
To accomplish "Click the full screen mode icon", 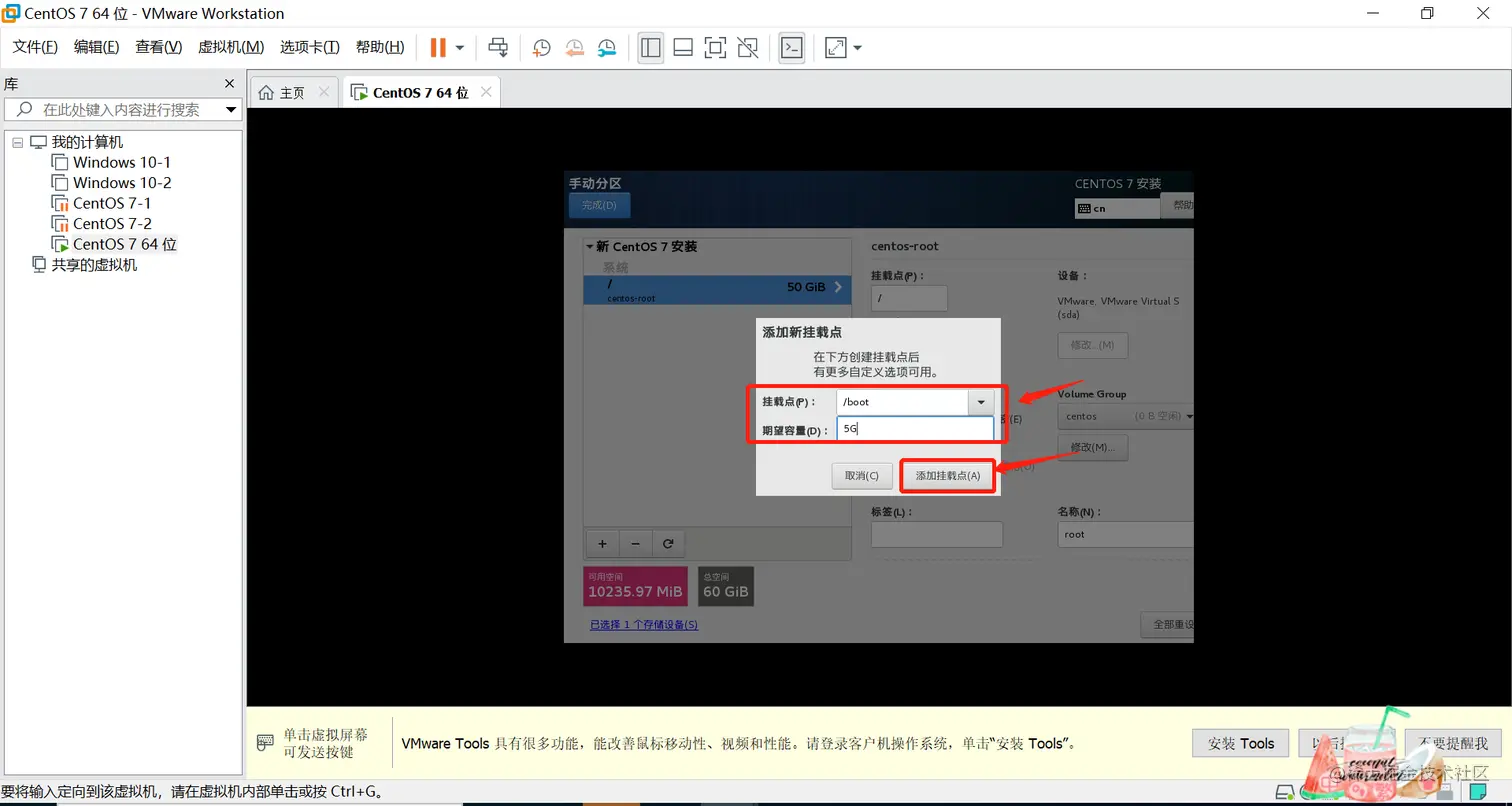I will click(x=715, y=47).
